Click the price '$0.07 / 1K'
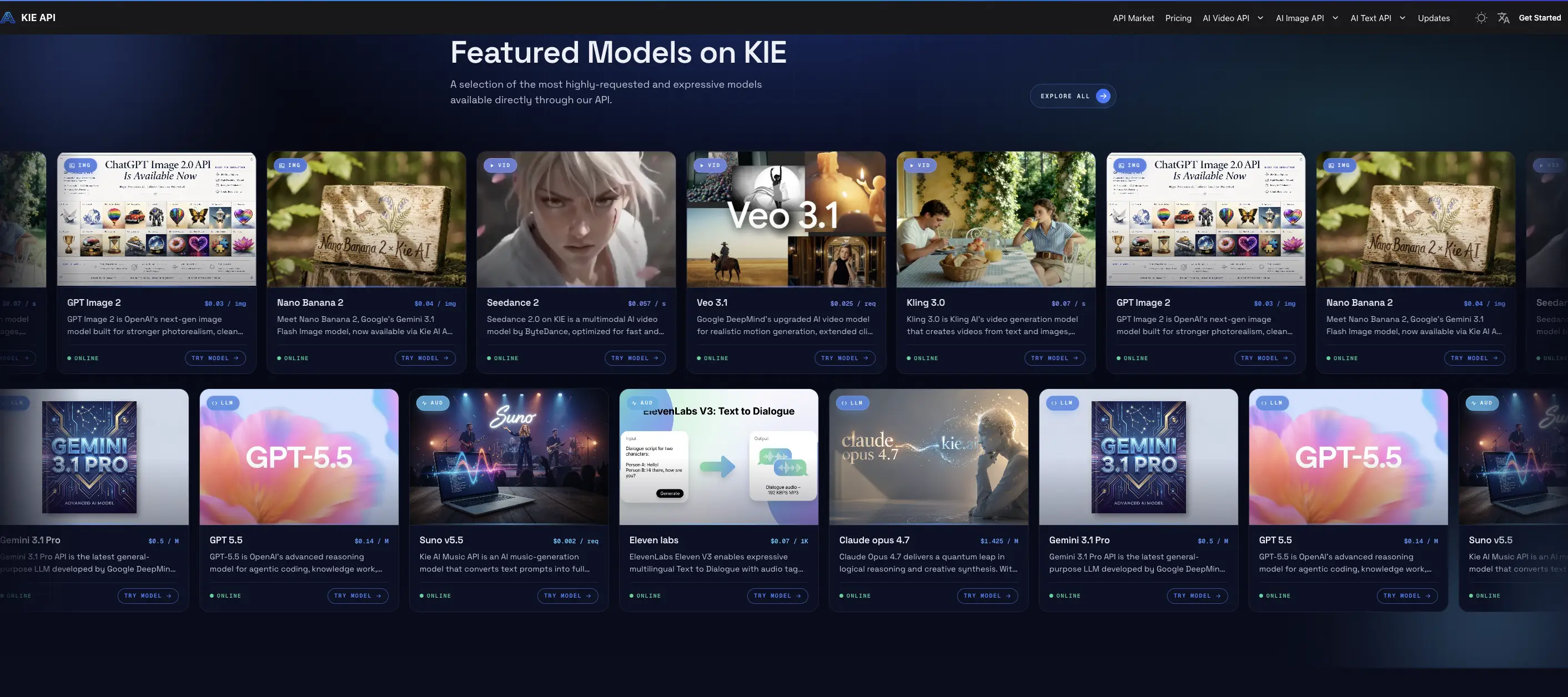This screenshot has width=1568, height=697. point(789,541)
